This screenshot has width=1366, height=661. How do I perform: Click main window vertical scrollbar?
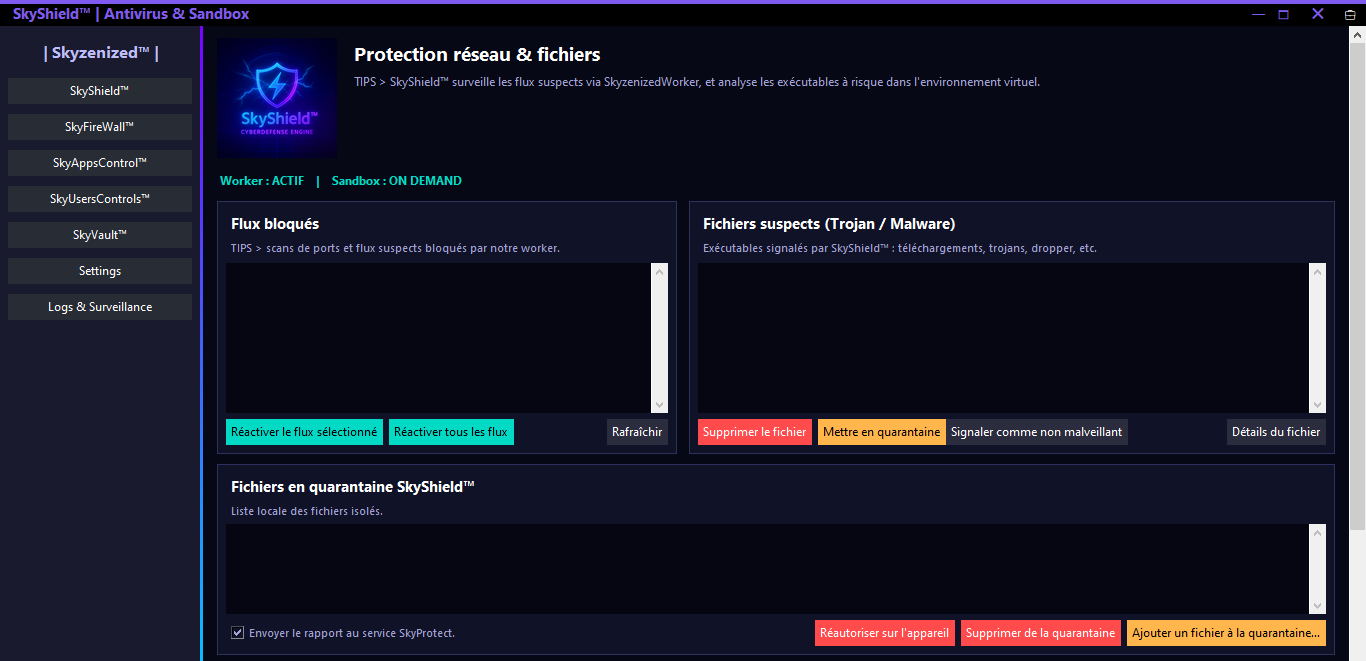[x=1357, y=280]
